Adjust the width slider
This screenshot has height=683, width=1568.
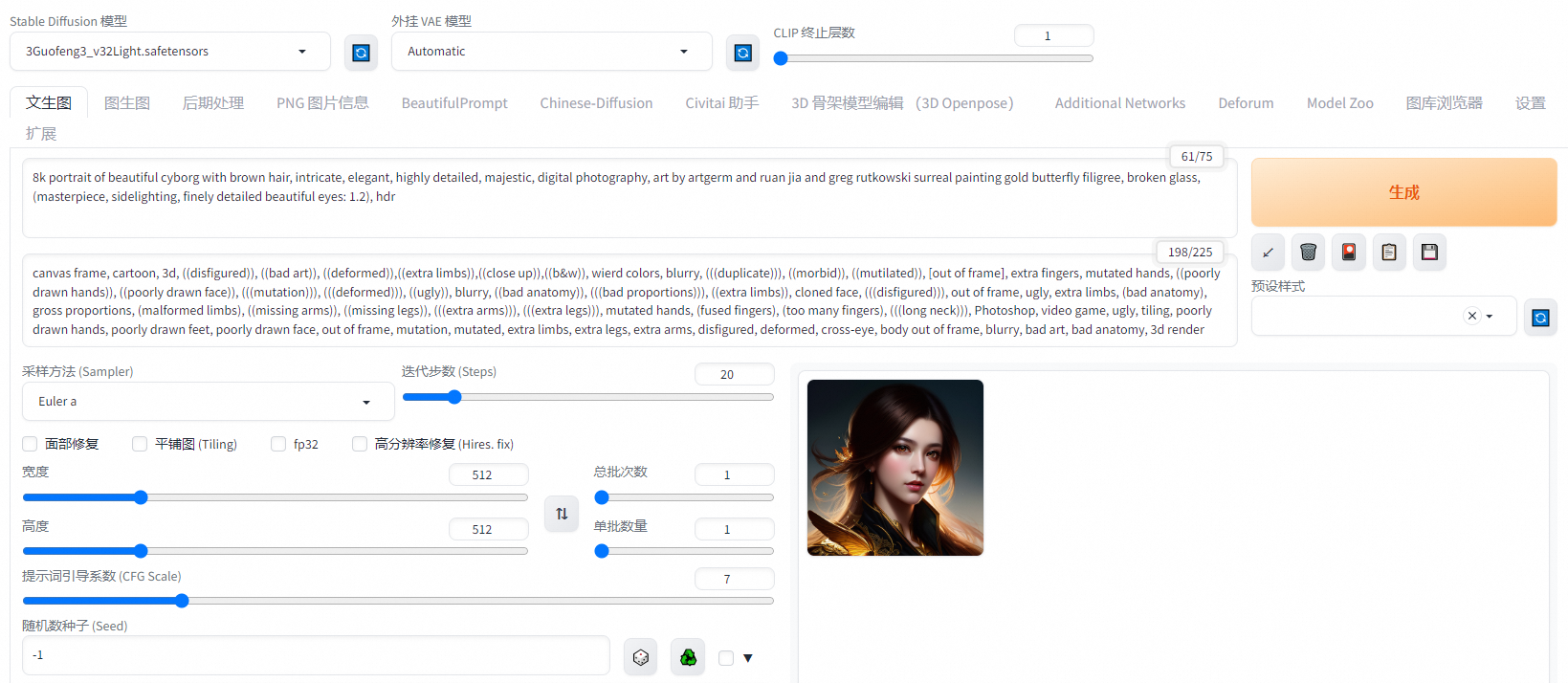(x=275, y=497)
